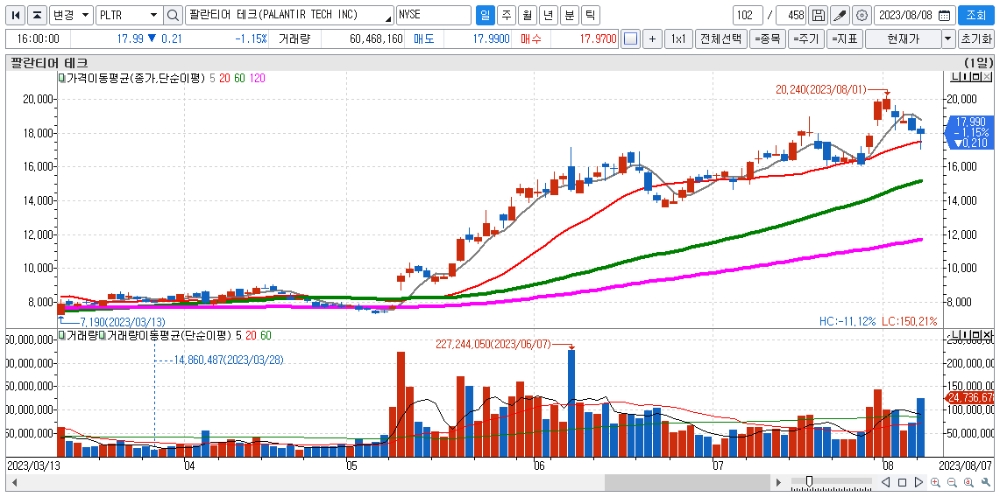Open the calendar date picker icon
Screen dimensions: 1000x497
pyautogui.click(x=945, y=15)
